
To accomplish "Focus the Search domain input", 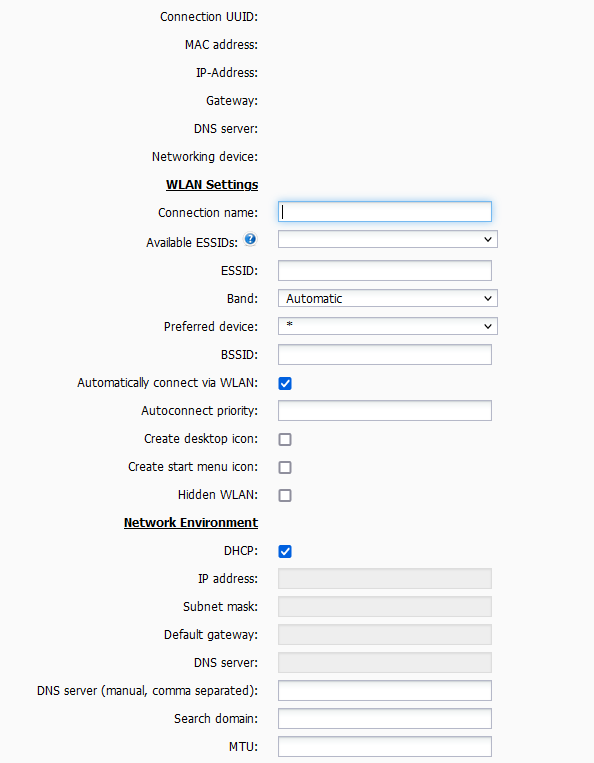I will (x=385, y=719).
